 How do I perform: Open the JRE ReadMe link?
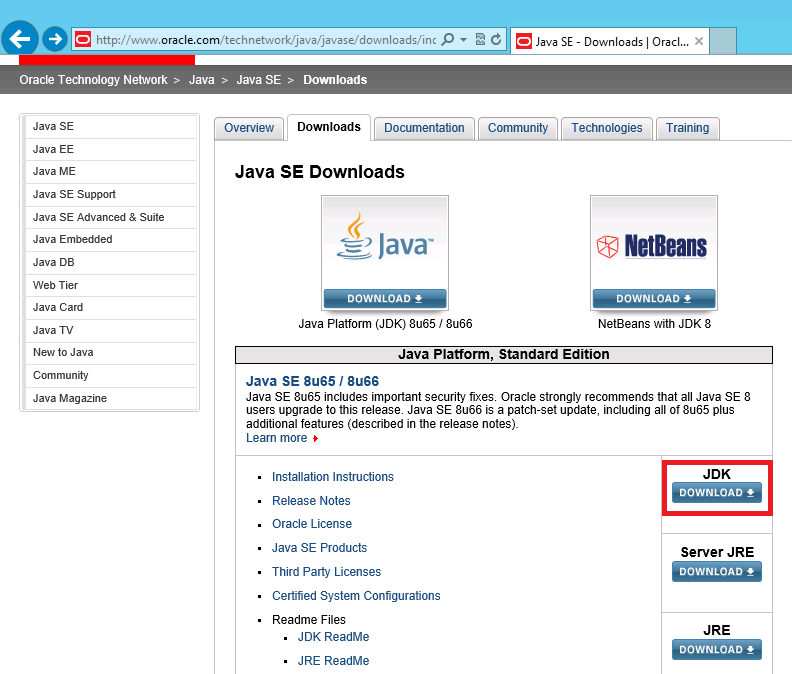333,660
